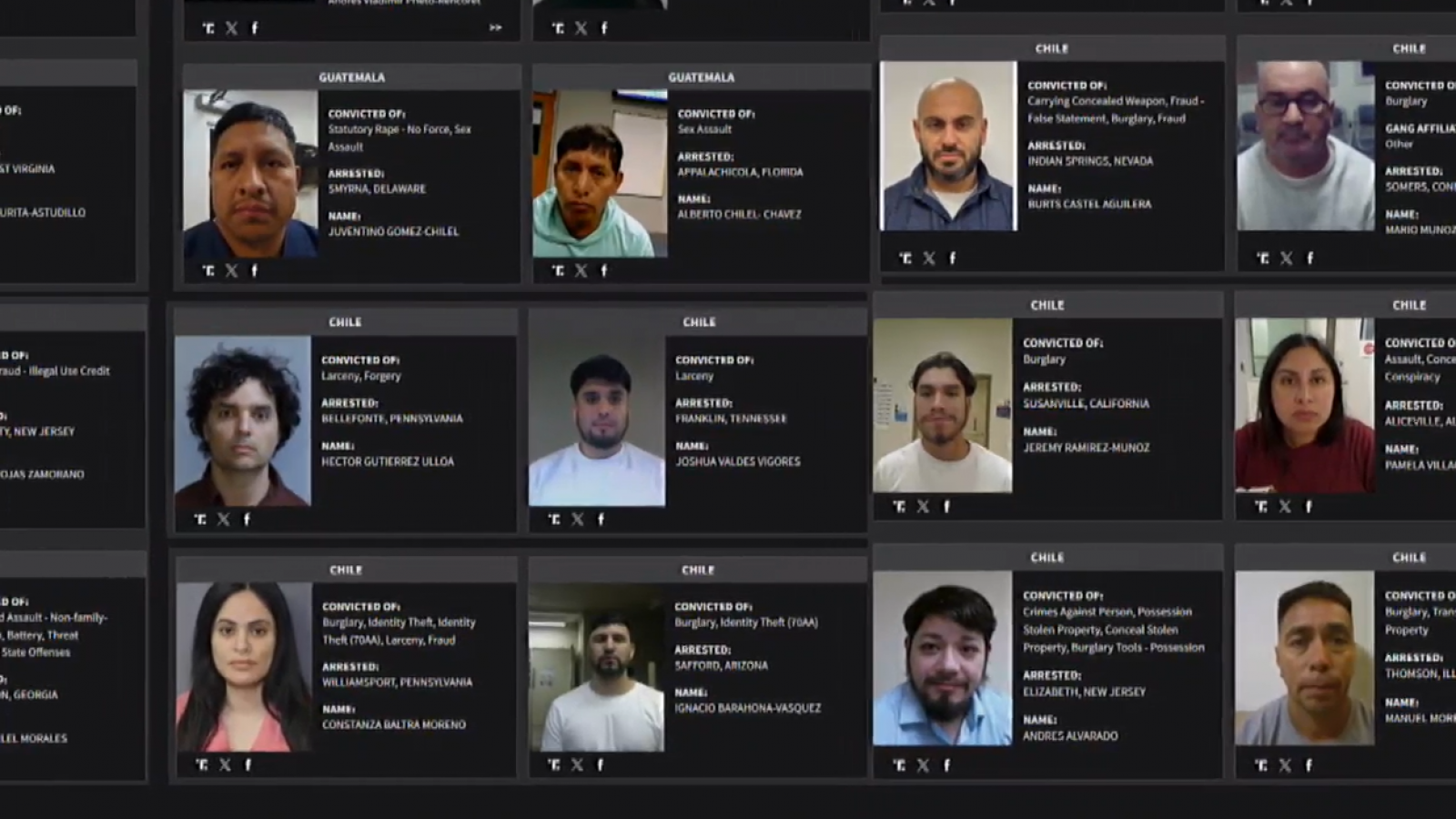The height and width of the screenshot is (819, 1456).
Task: Click the name "IGNACIO BARAHONA-VASQUEZ"
Action: [x=747, y=708]
